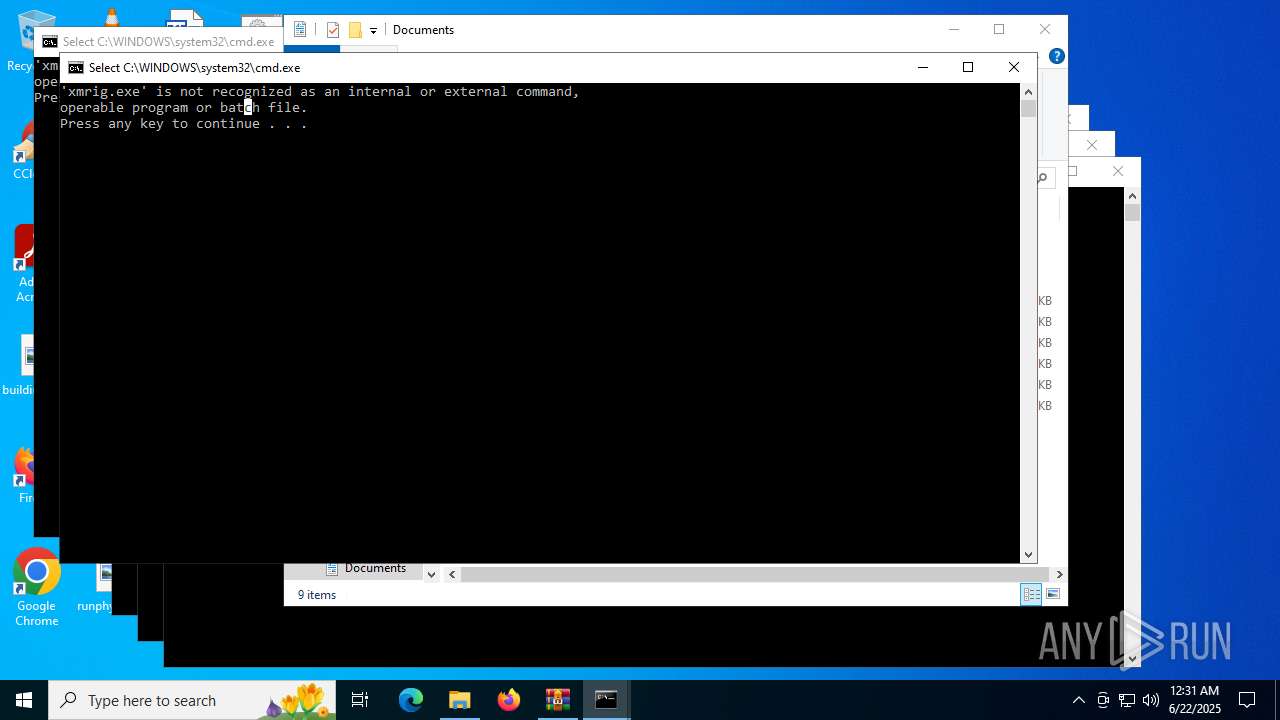Maximize the front cmd.exe window

click(x=968, y=67)
